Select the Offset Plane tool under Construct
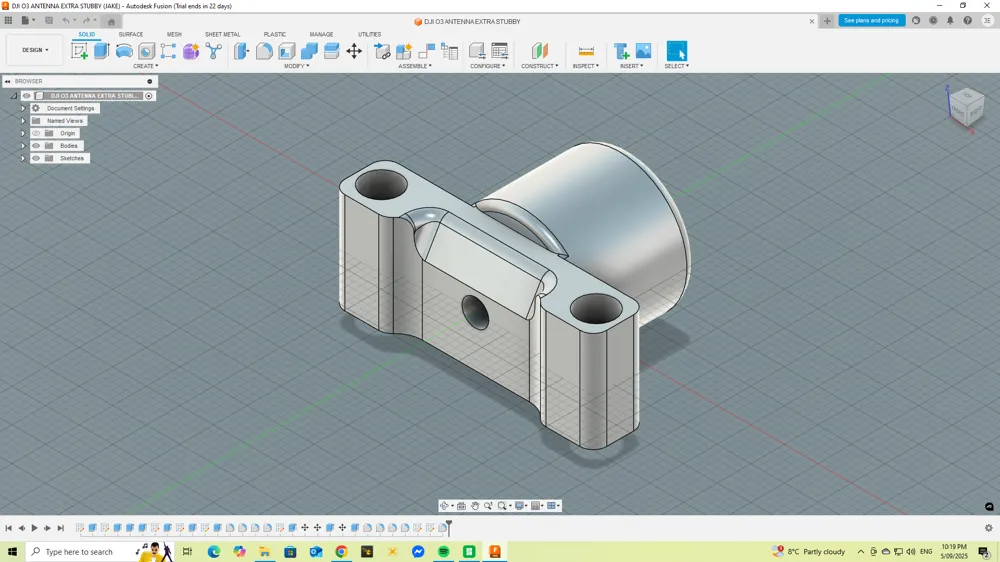 click(540, 51)
